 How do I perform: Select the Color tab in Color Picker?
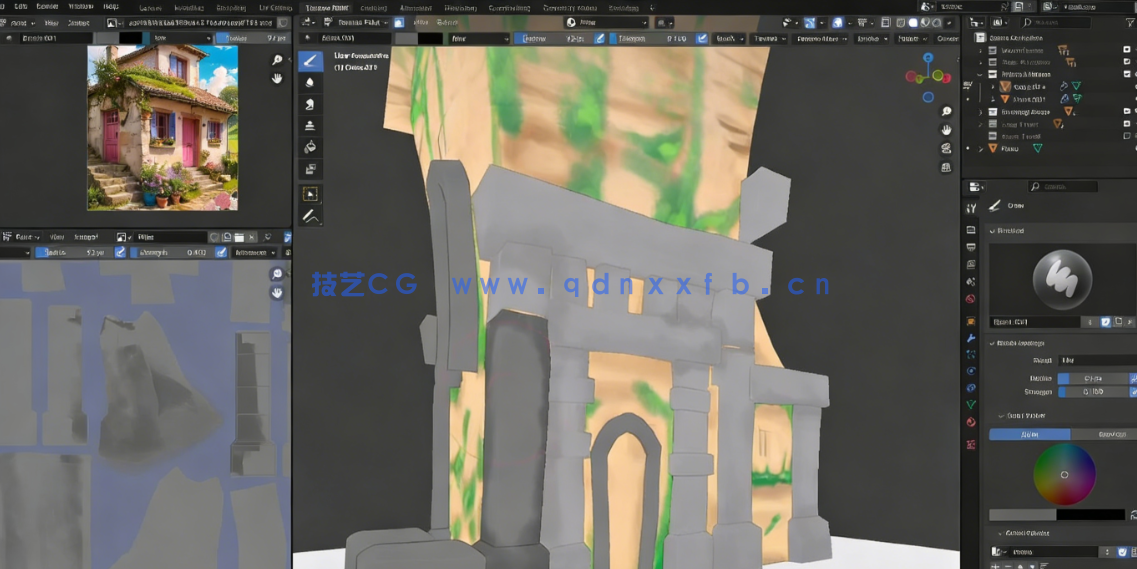point(1030,434)
